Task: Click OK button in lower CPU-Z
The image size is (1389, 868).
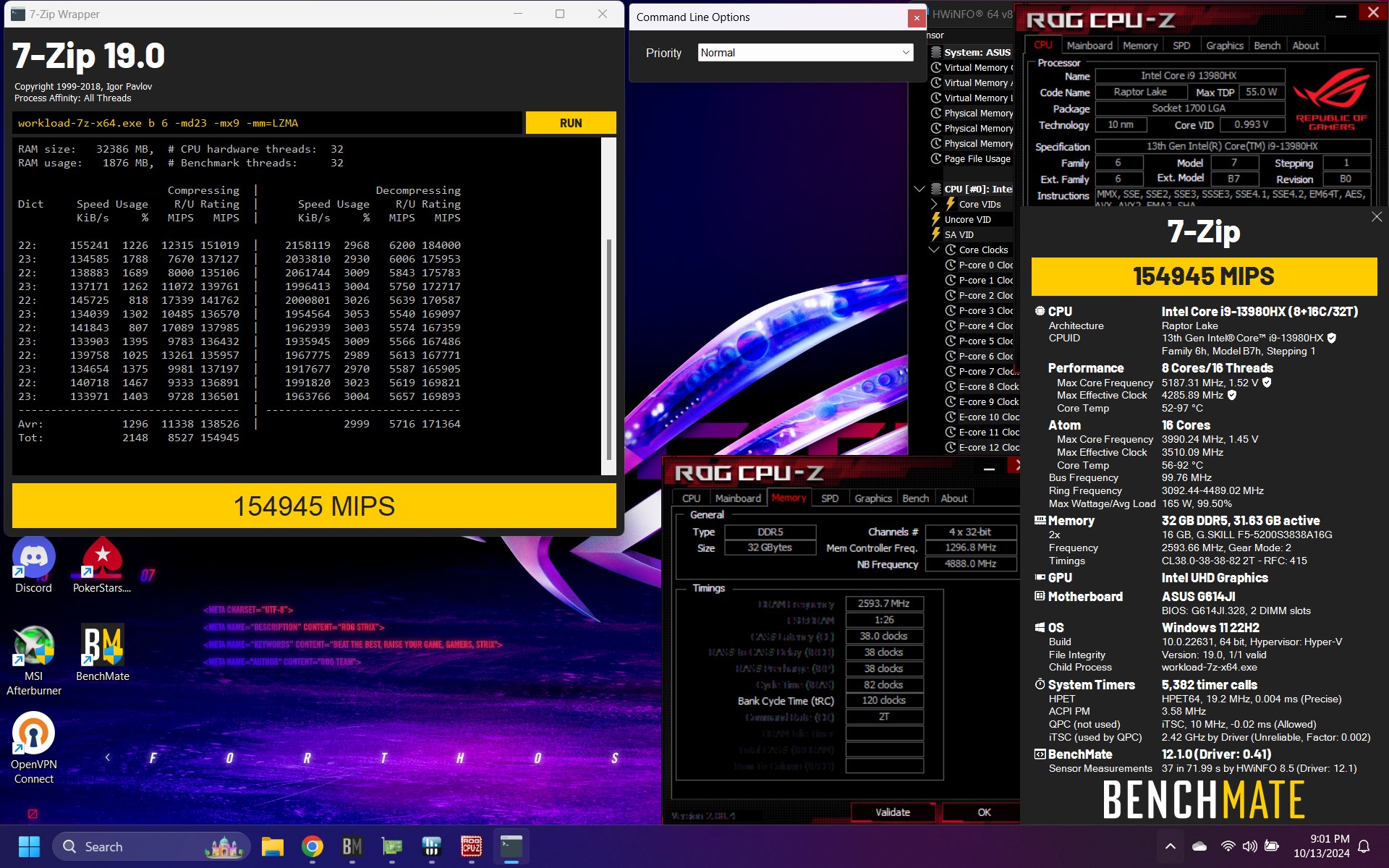Action: point(982,812)
